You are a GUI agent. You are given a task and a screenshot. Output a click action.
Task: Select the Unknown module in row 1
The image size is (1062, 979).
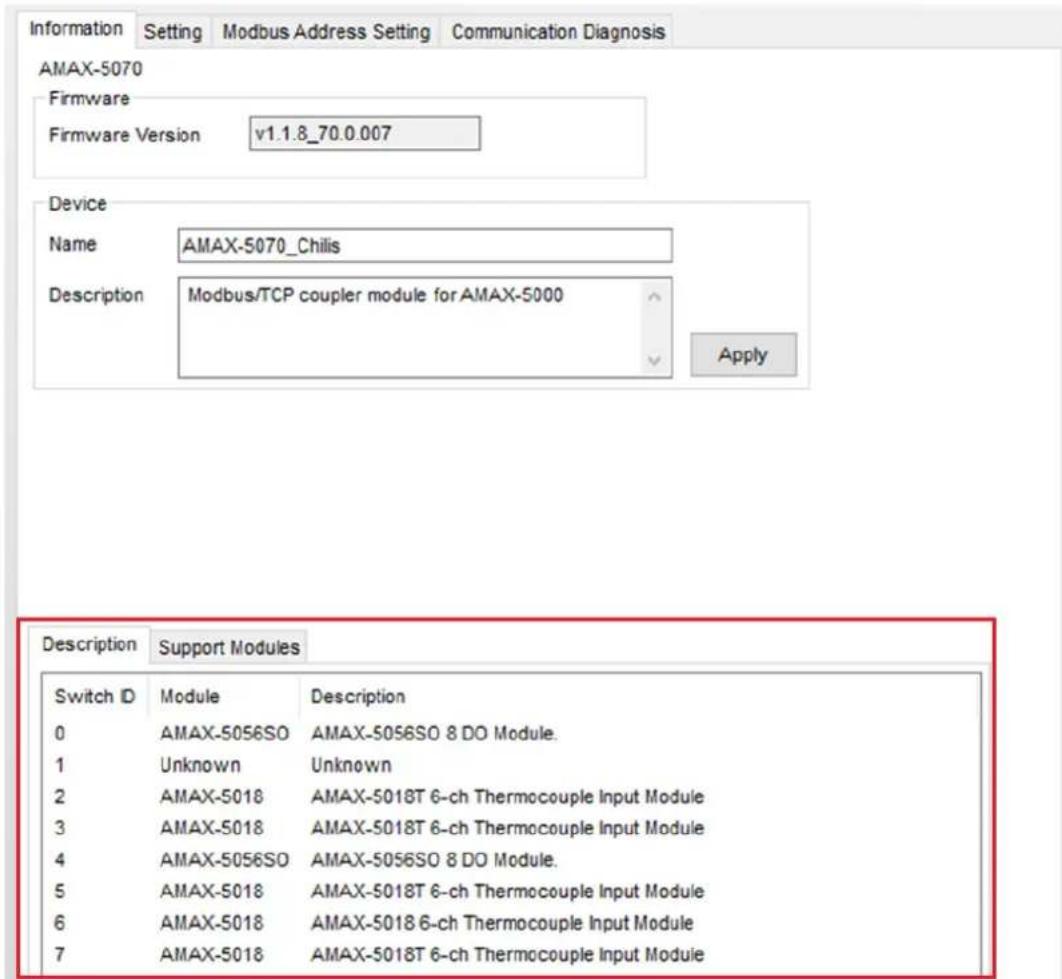pyautogui.click(x=200, y=765)
